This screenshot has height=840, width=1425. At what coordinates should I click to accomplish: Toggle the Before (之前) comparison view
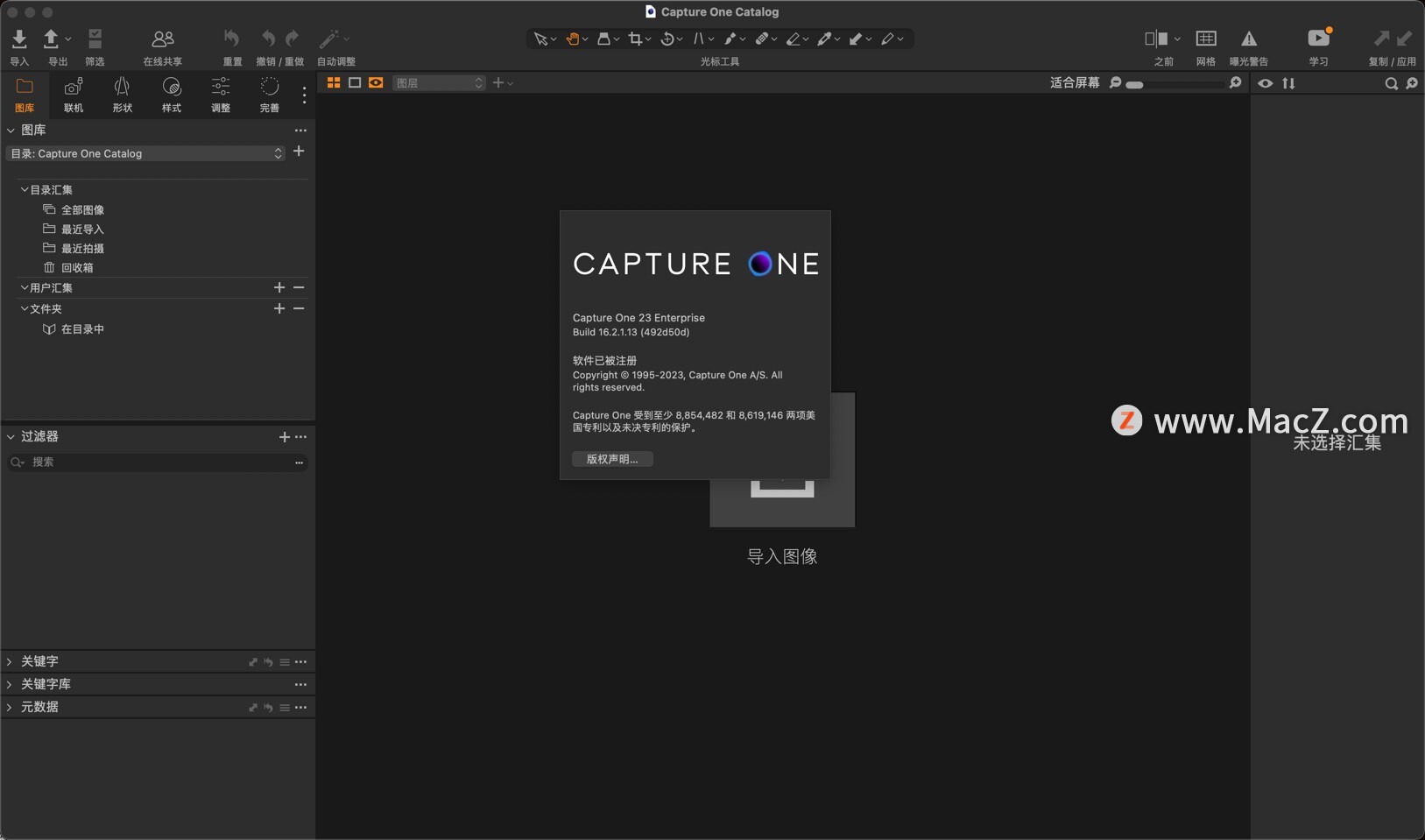1156,39
